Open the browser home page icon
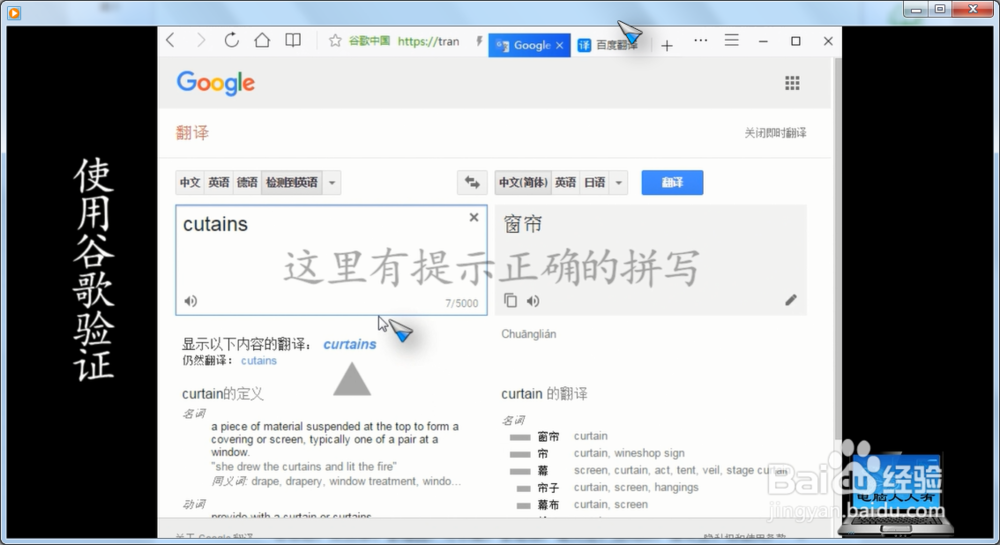The image size is (1000, 545). [262, 40]
